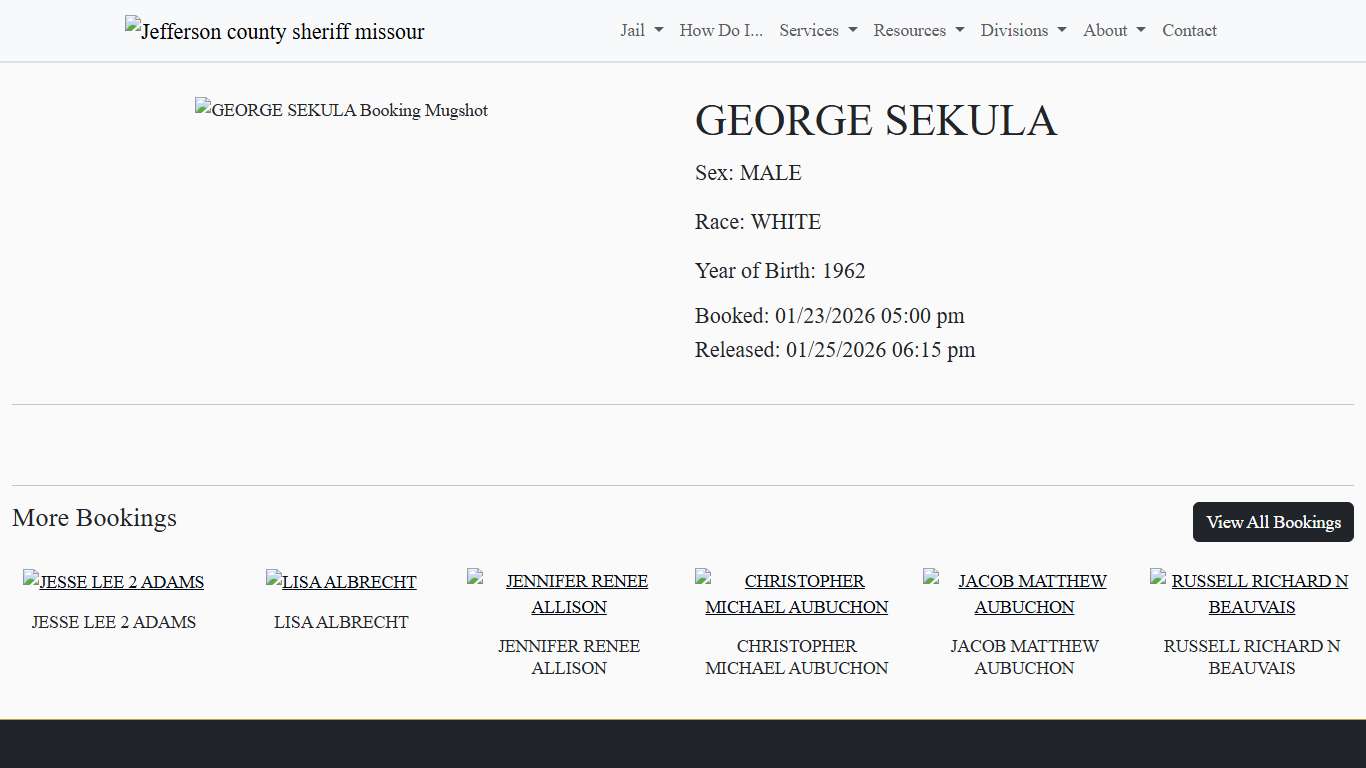Click the Jefferson County Sheriff logo
This screenshot has height=768, width=1366.
273,30
